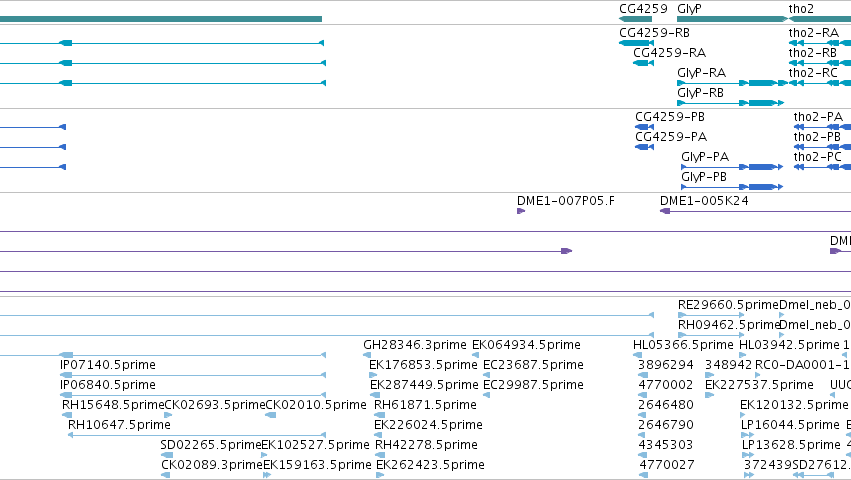Click transcript tho2-RA label
The image size is (851, 480).
814,33
